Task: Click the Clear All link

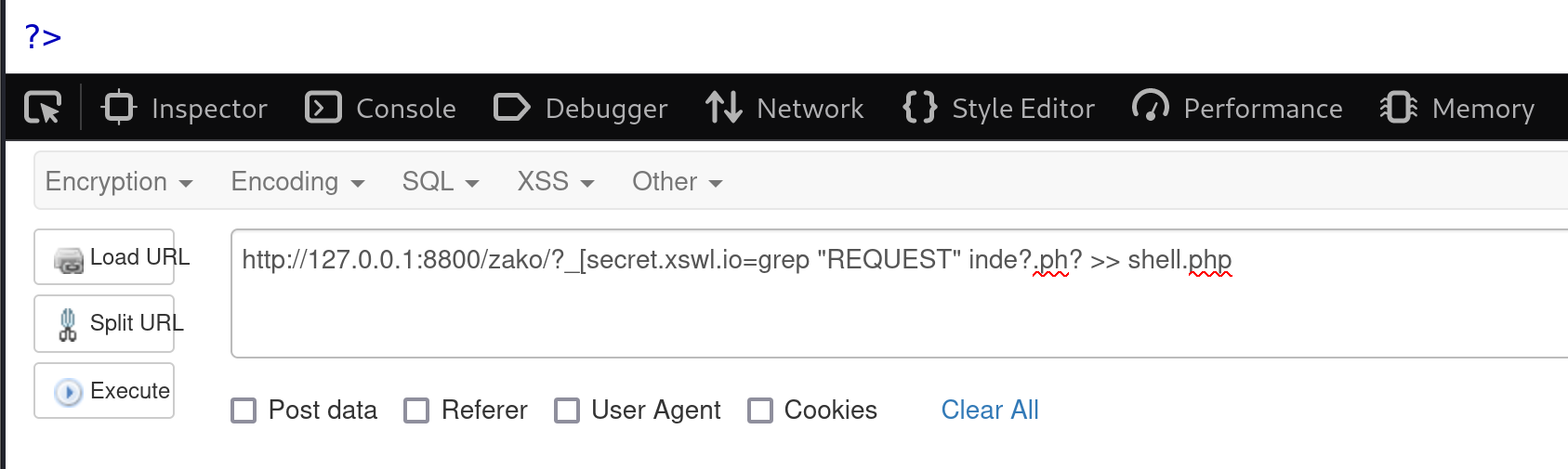Action: [990, 410]
